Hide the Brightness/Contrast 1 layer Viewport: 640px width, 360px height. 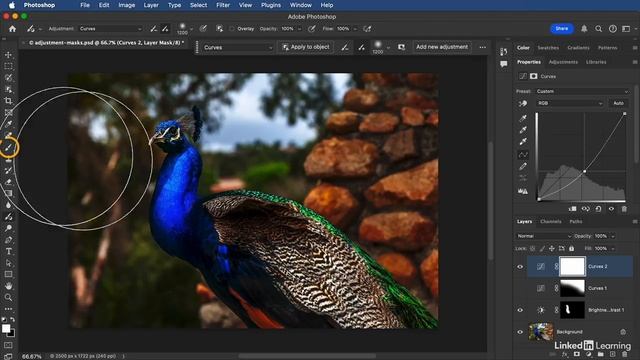(520, 310)
